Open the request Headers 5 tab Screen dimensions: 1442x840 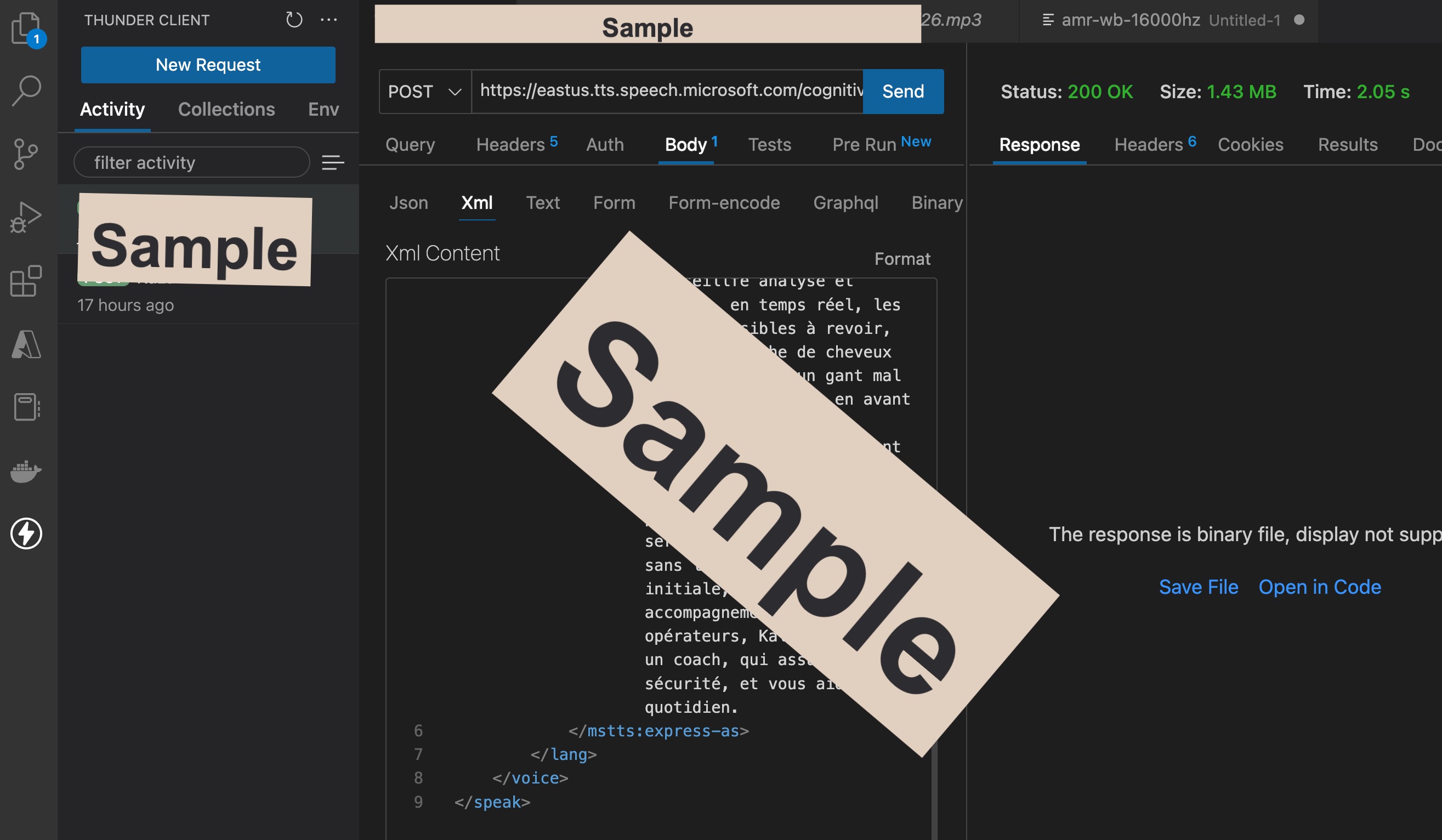(x=516, y=144)
